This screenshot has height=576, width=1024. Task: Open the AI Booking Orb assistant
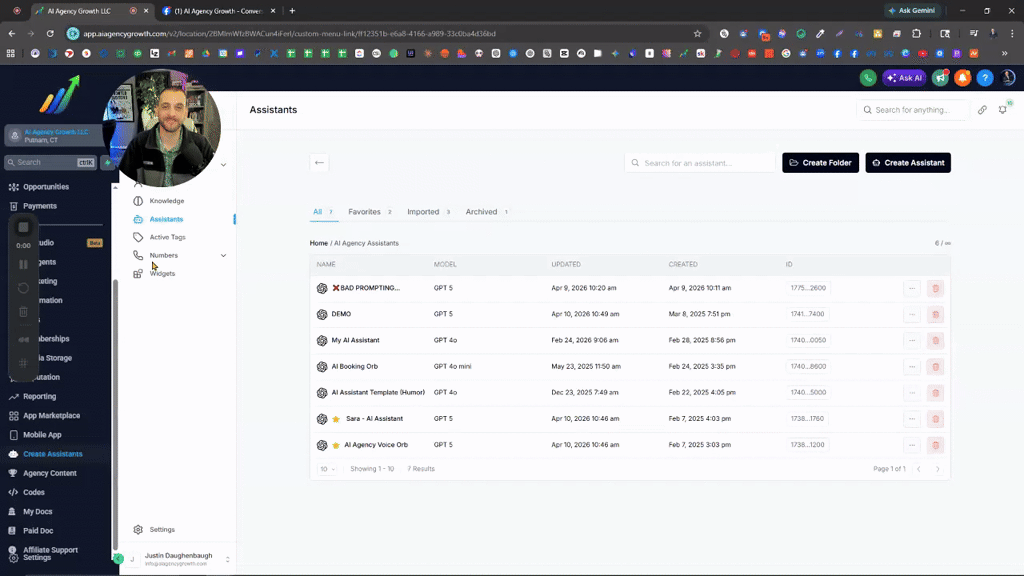[355, 366]
